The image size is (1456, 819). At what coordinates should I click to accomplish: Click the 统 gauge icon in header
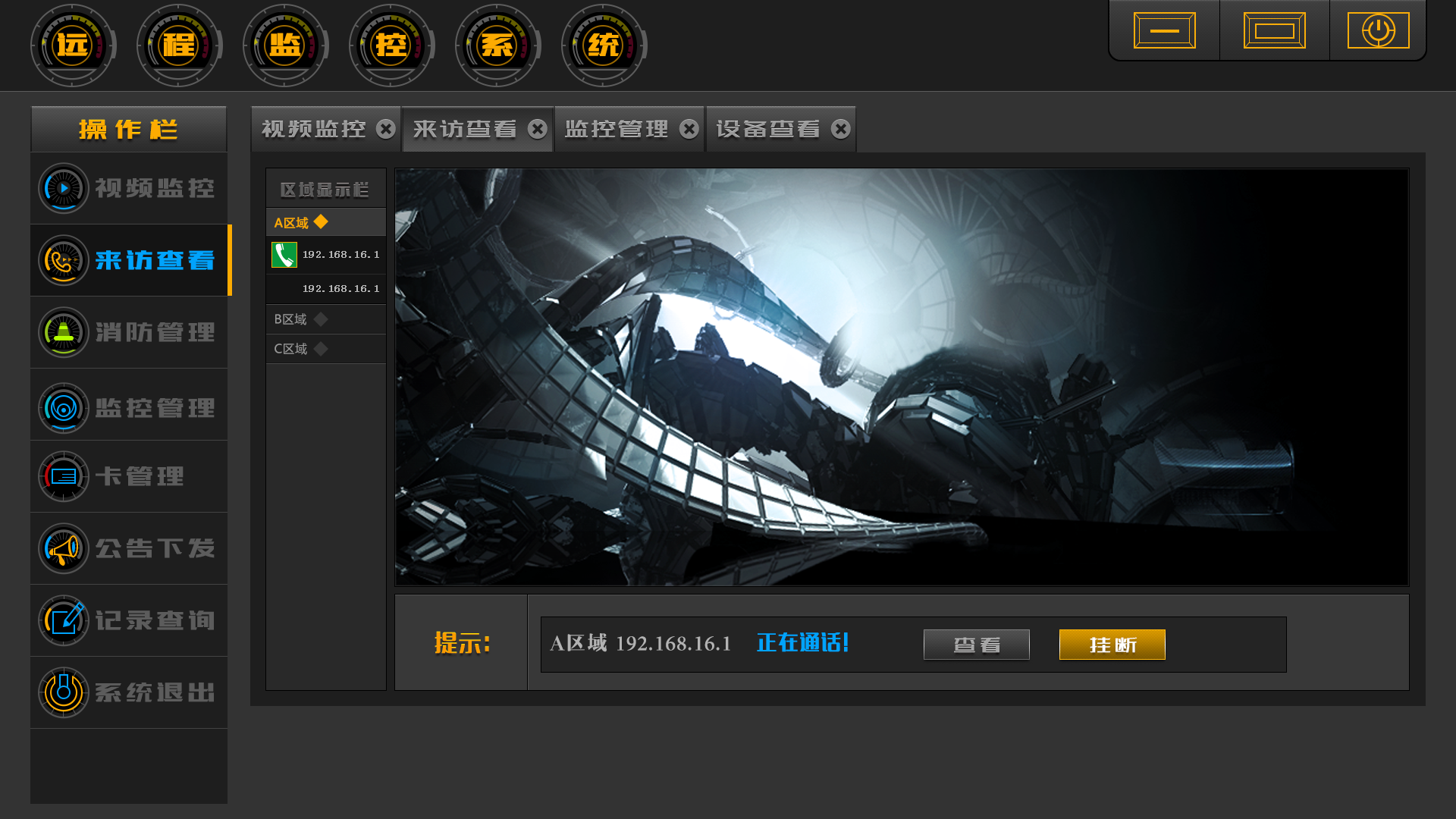point(604,45)
